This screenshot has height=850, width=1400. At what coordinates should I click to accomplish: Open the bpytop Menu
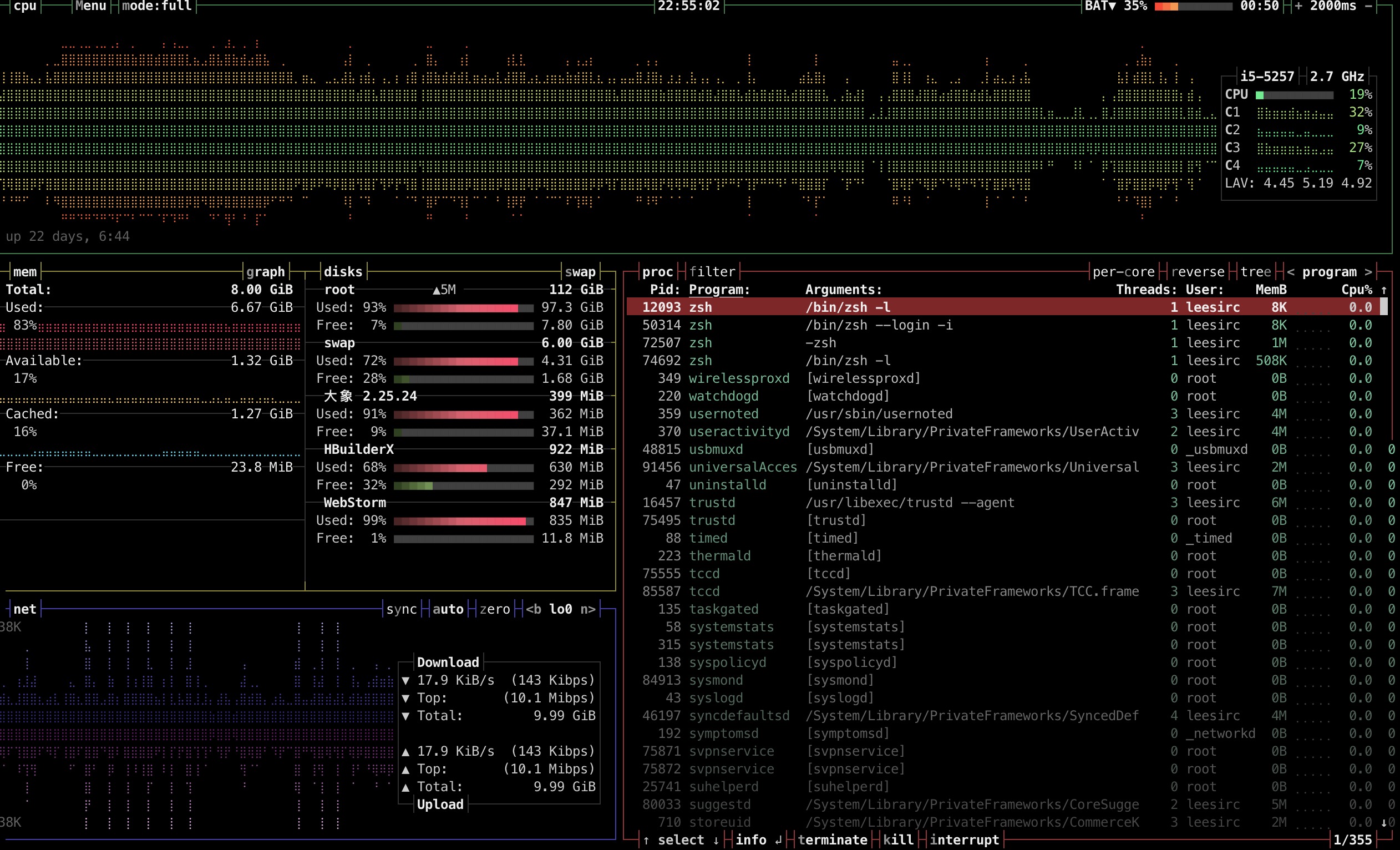[91, 6]
